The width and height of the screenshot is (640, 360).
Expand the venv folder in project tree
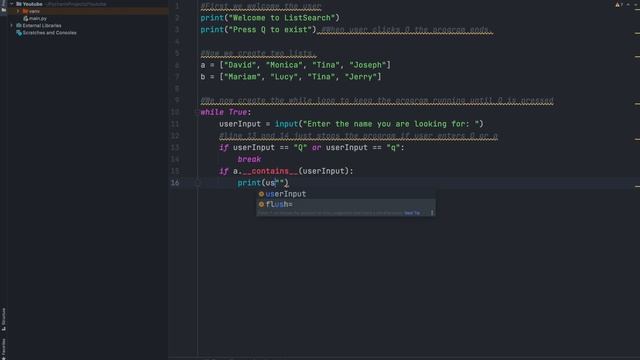[x=18, y=11]
